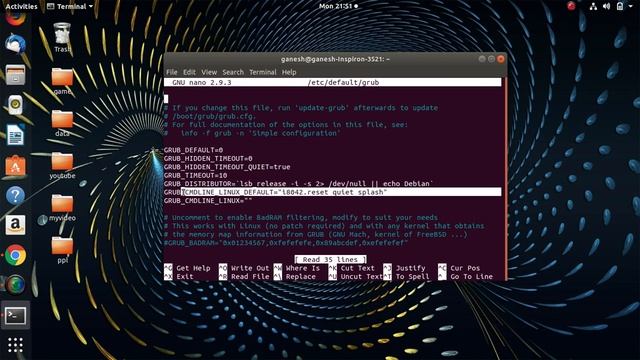Launch Thunderbird mail from the dock
Image resolution: width=640 pixels, height=360 pixels.
16,44
